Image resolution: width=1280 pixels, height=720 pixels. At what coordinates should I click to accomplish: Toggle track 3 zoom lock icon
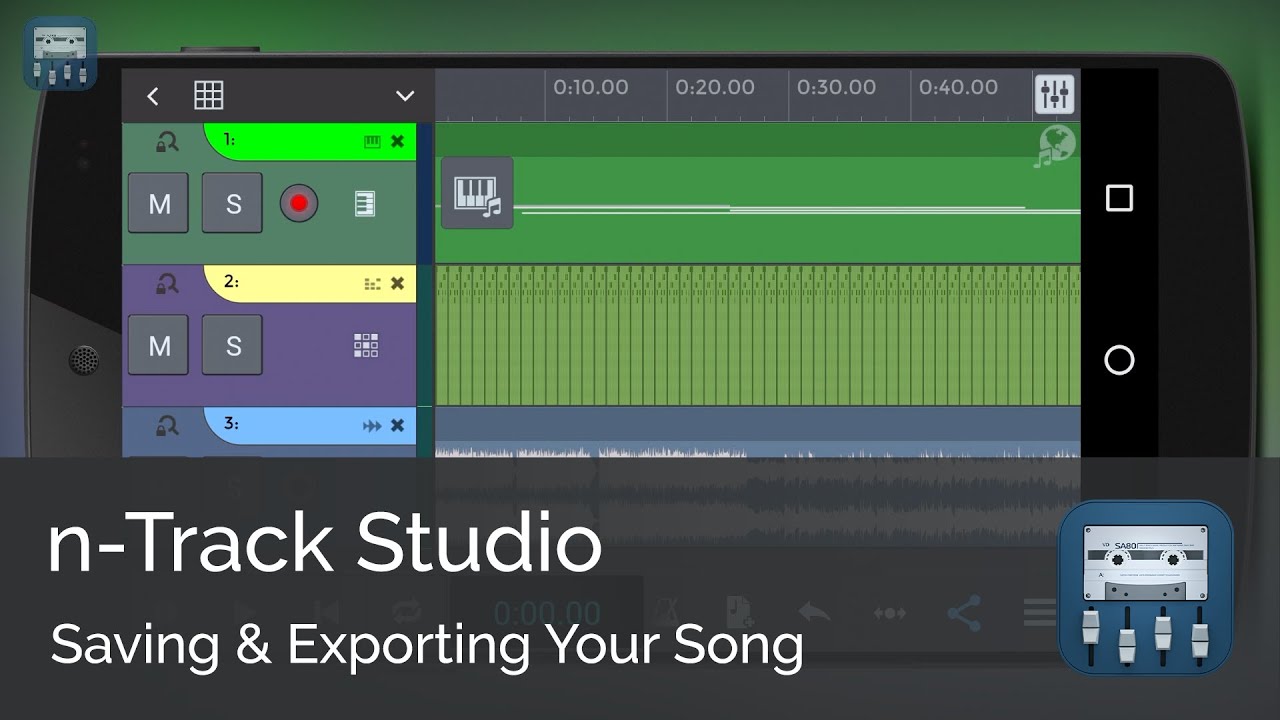pyautogui.click(x=166, y=427)
